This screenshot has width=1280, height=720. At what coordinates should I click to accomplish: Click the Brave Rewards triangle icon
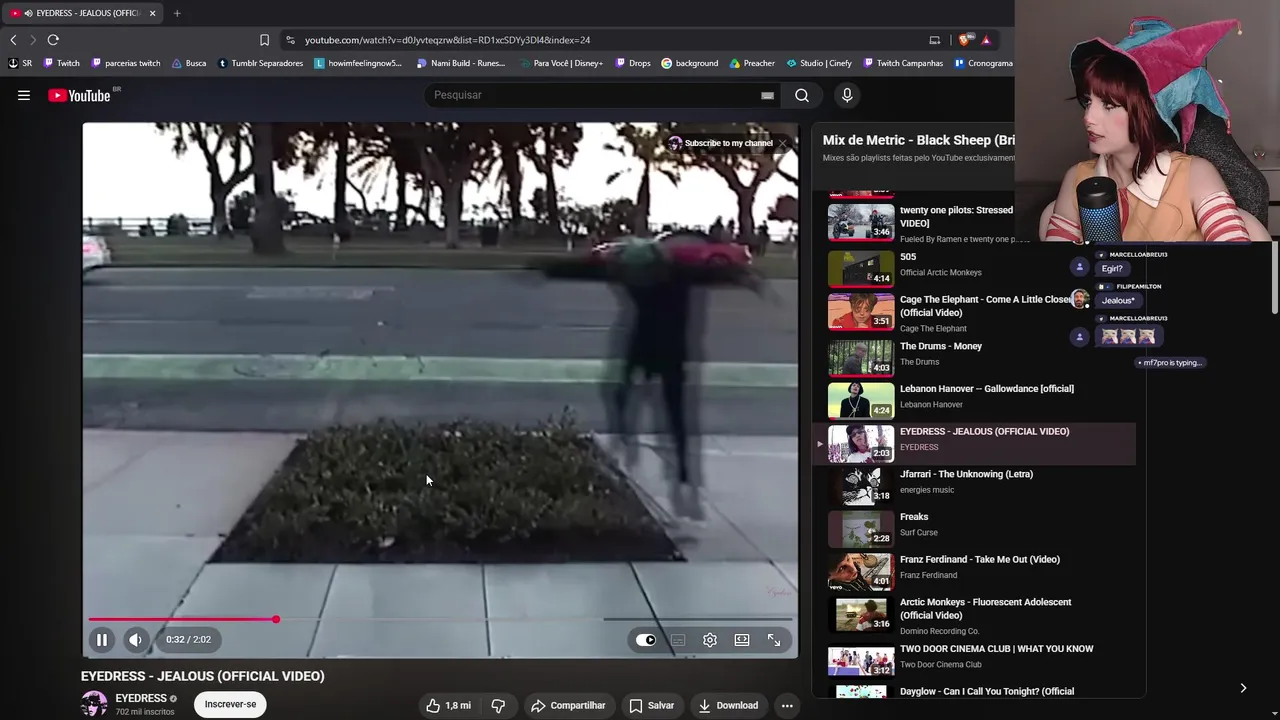point(986,40)
